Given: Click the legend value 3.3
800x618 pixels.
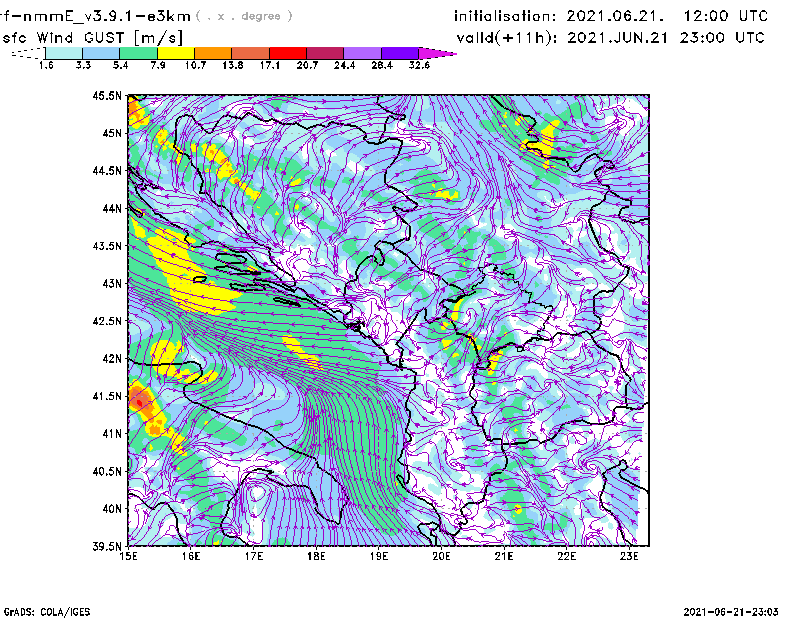Looking at the screenshot, I should [83, 65].
